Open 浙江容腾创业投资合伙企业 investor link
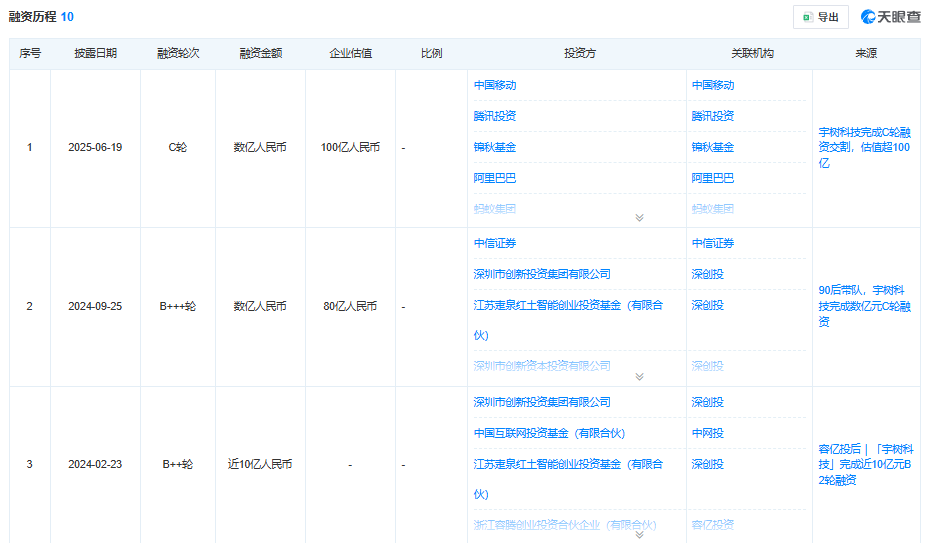Viewport: 925px width, 543px height. click(x=565, y=525)
